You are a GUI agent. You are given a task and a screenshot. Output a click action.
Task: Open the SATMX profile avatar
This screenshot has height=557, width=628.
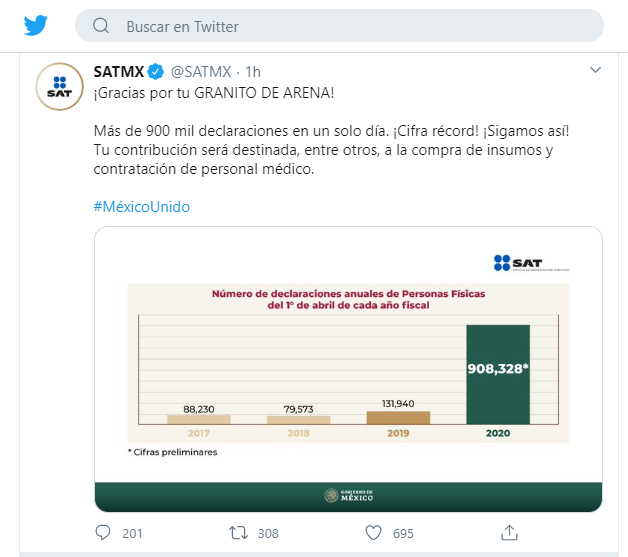[60, 86]
